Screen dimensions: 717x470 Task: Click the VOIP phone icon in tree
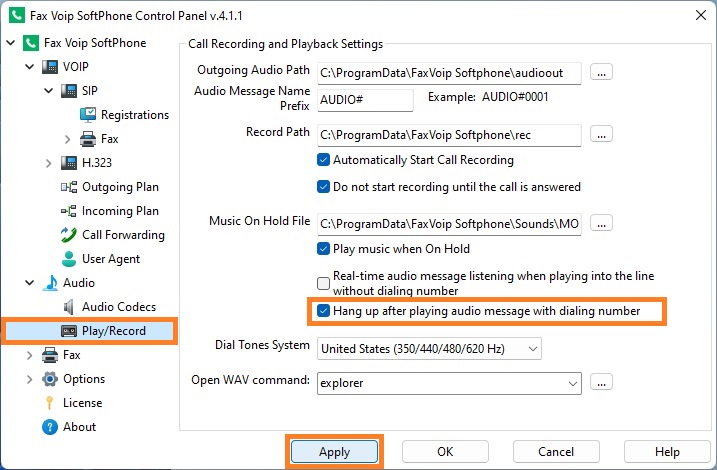[50, 67]
